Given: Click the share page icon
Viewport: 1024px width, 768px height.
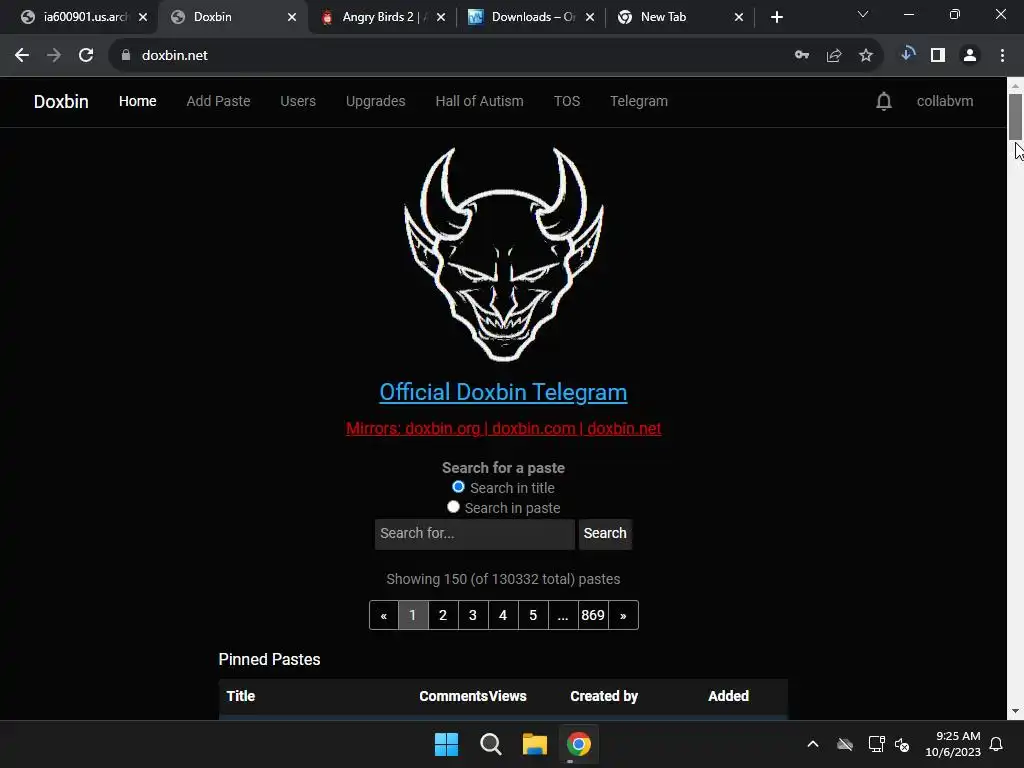Looking at the screenshot, I should 834,56.
